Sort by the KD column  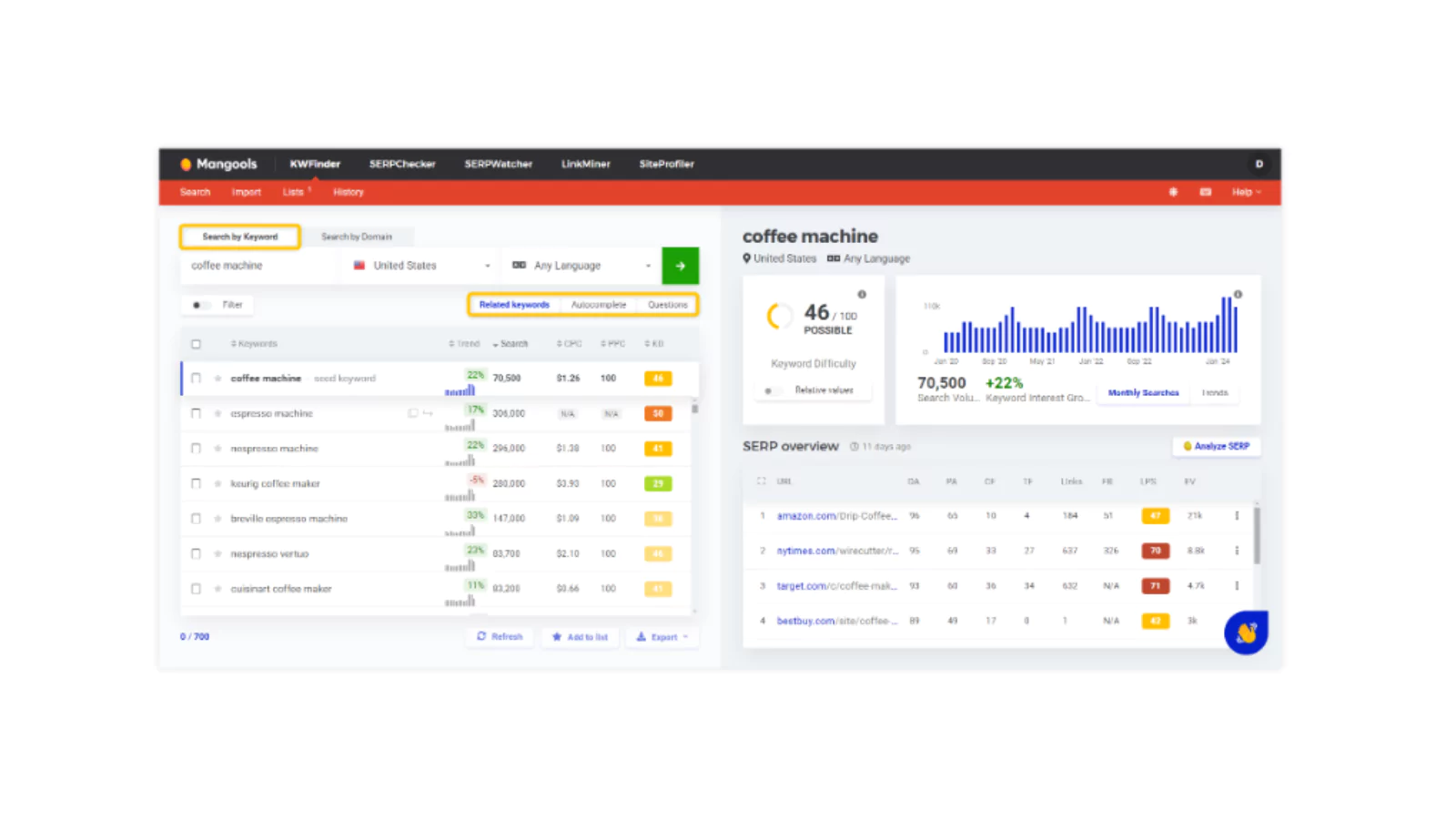654,344
